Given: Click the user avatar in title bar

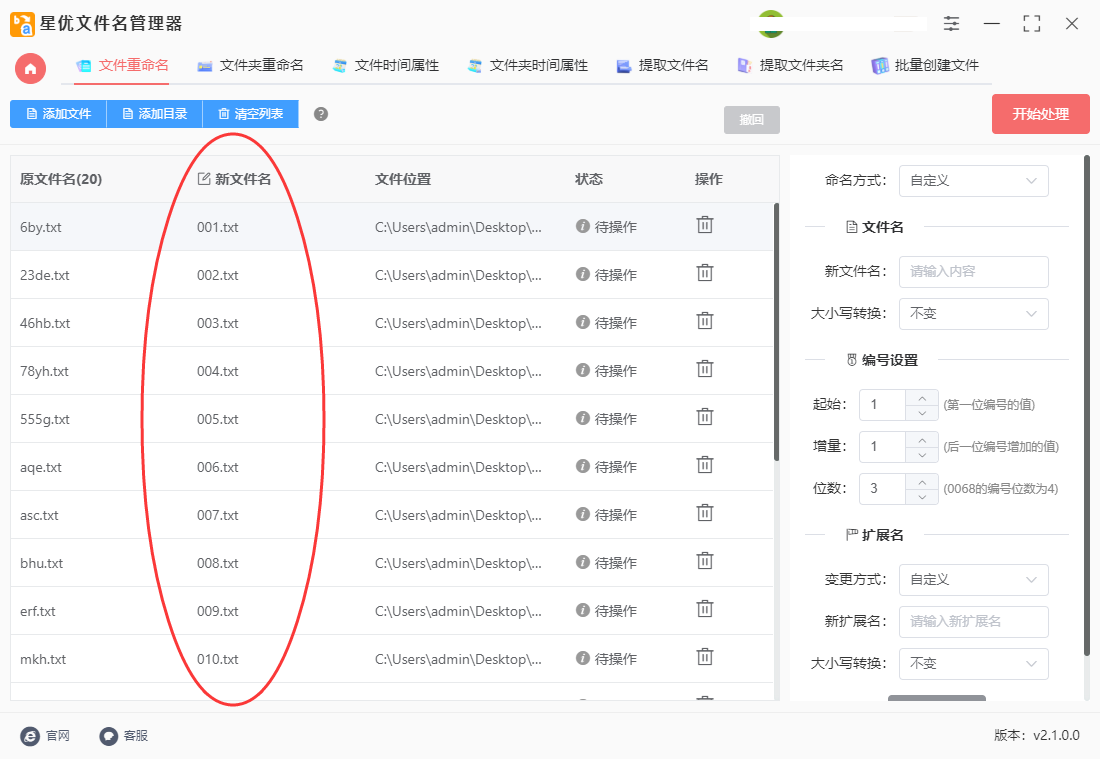Looking at the screenshot, I should (x=771, y=24).
